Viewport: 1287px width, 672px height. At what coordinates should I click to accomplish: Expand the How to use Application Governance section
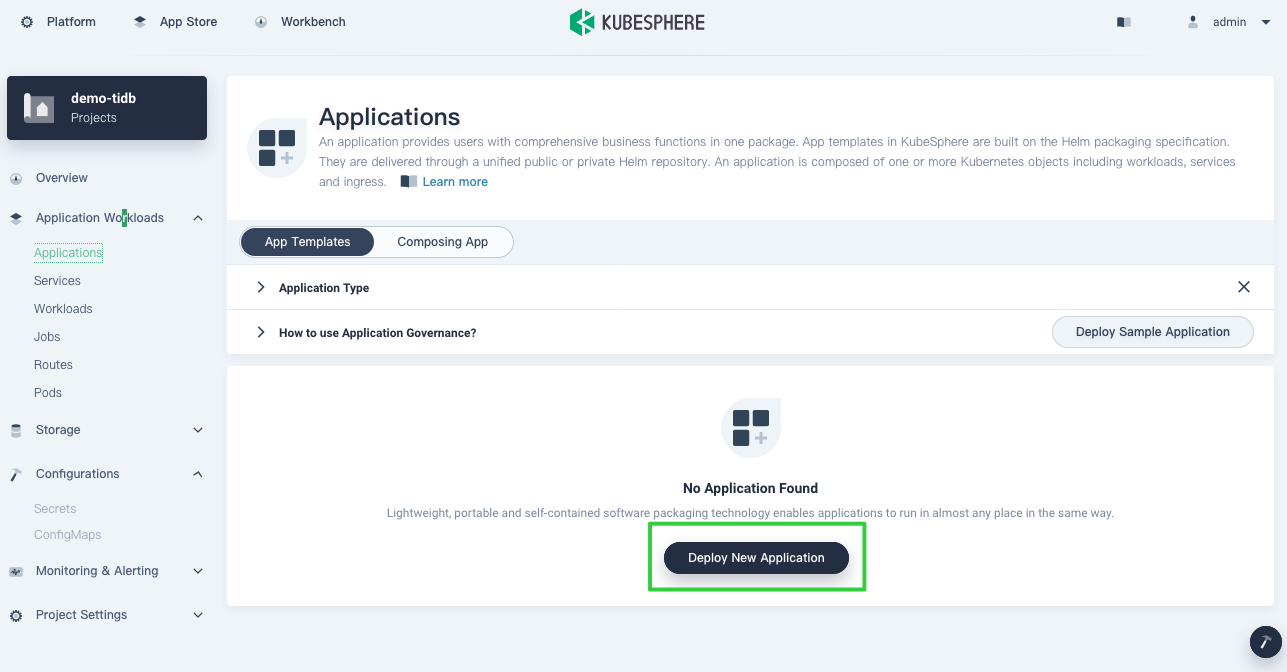tap(261, 332)
